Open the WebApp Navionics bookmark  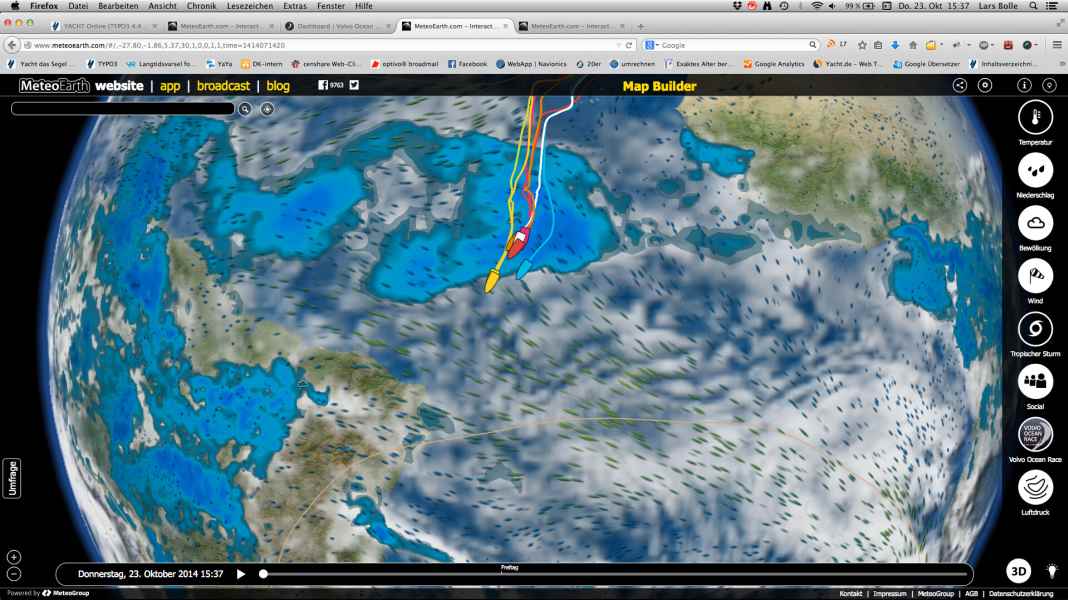tap(531, 63)
